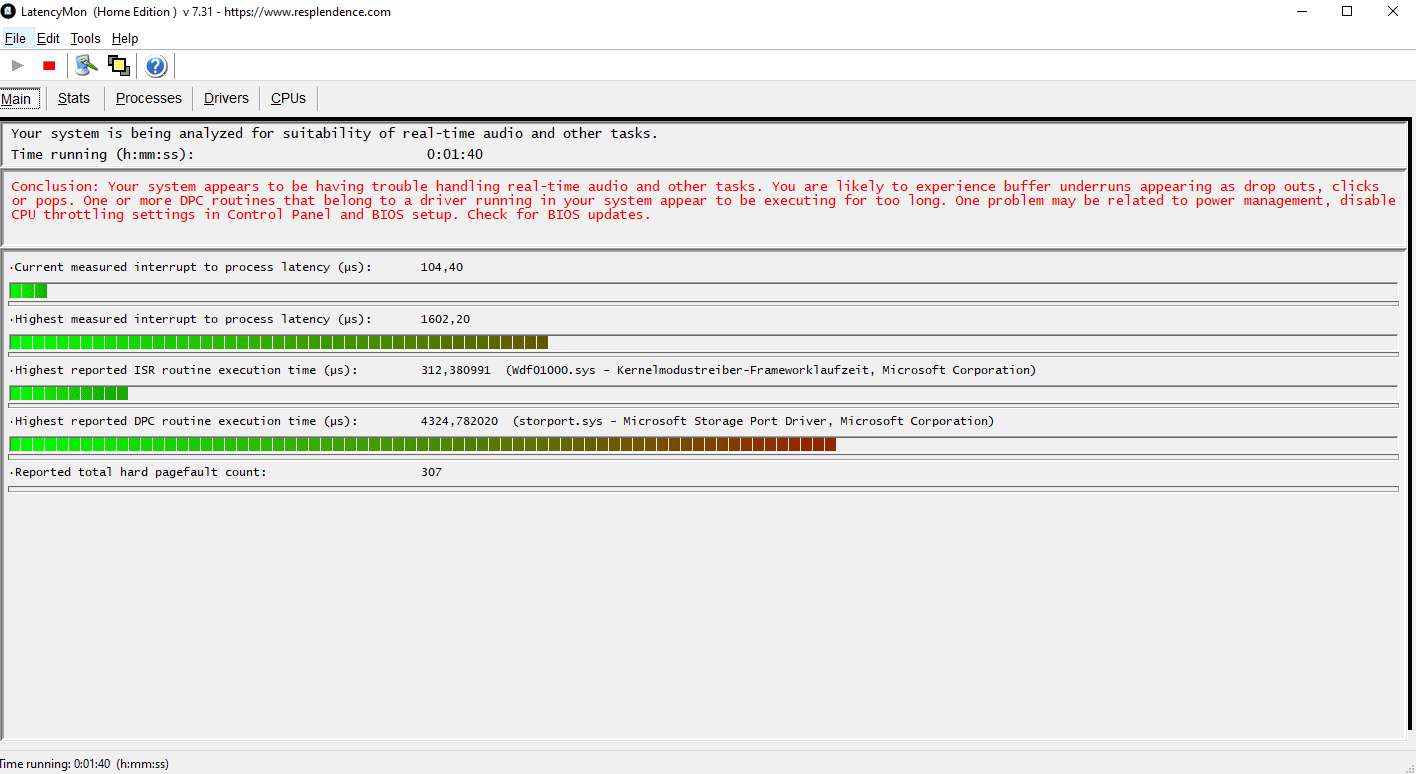Click the storport.sys DPC driver text
The width and height of the screenshot is (1416, 774).
[x=753, y=421]
